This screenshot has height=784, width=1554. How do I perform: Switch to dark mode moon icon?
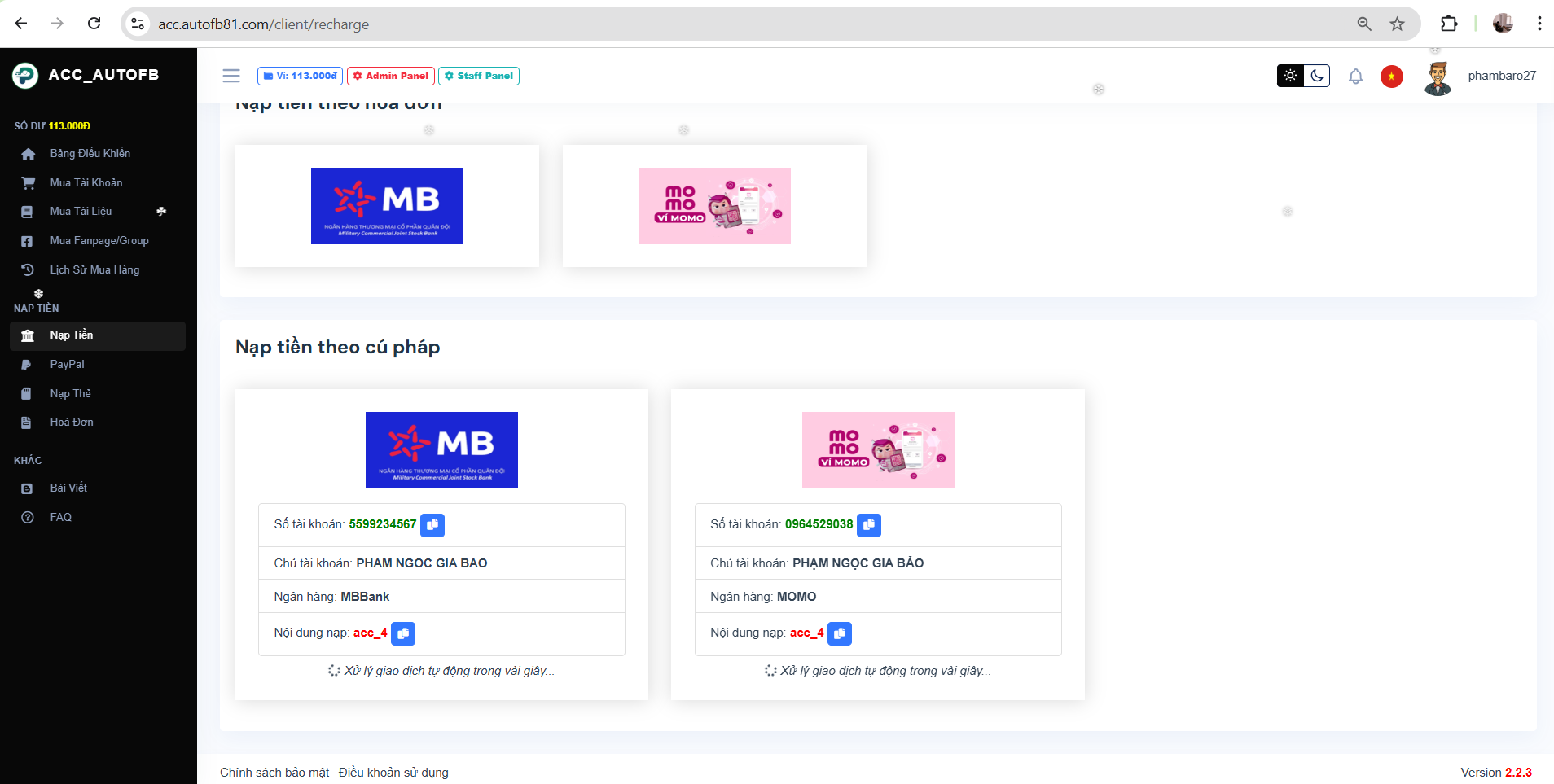point(1317,76)
